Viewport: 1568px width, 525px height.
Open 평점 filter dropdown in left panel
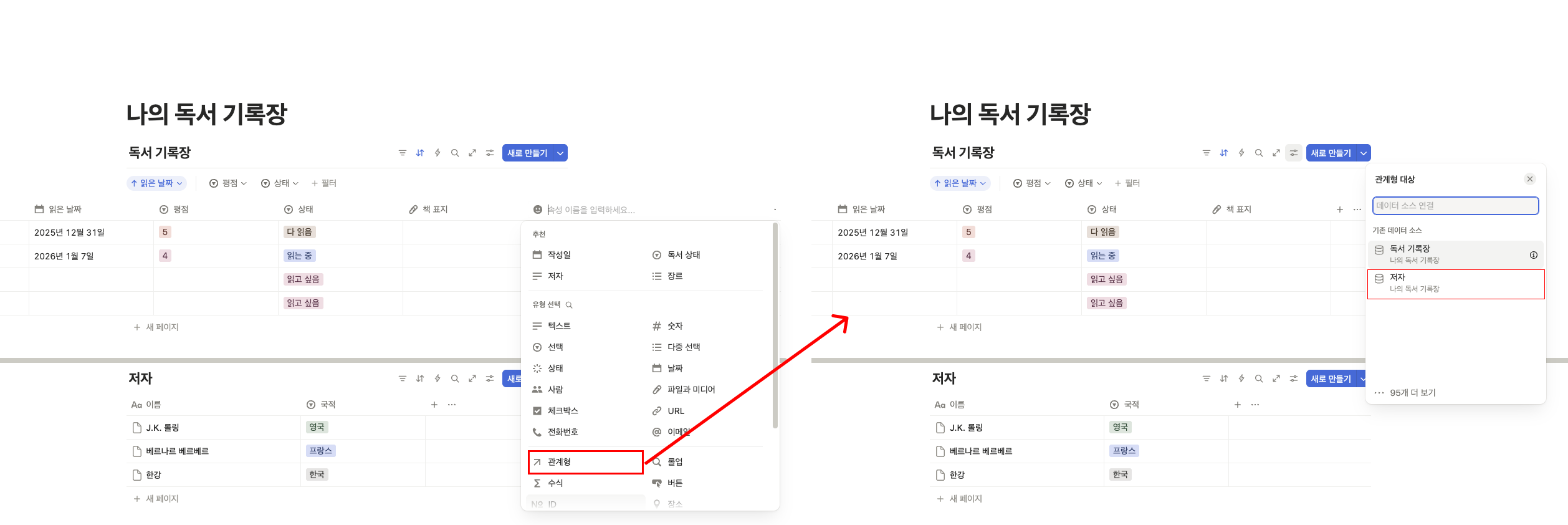pos(228,183)
